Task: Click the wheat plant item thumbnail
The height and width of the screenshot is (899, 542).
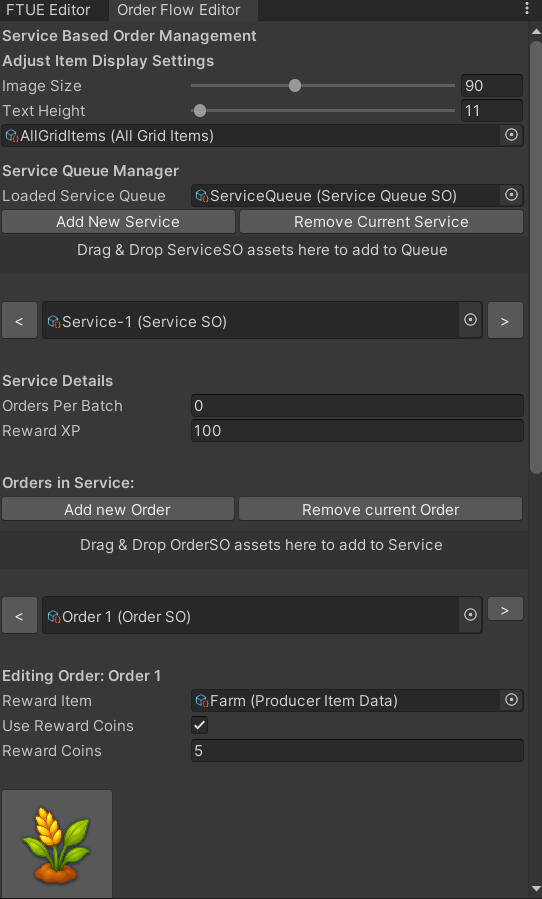Action: click(x=57, y=843)
